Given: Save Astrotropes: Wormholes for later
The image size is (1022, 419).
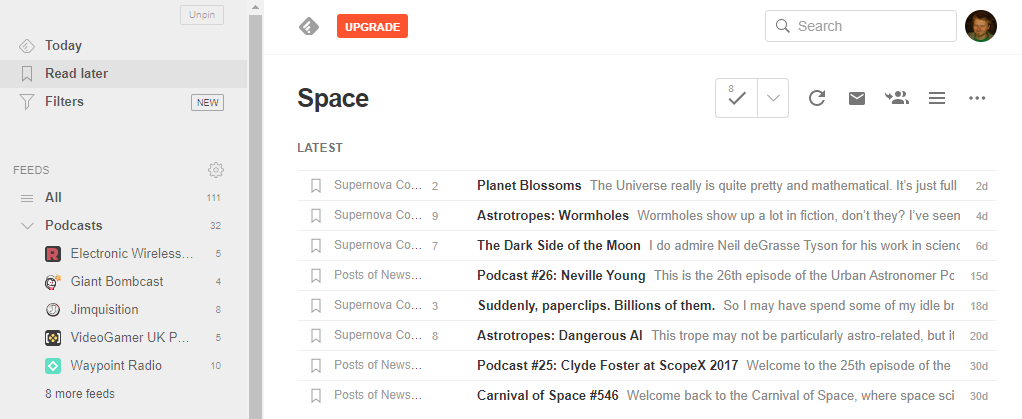Looking at the screenshot, I should 316,216.
